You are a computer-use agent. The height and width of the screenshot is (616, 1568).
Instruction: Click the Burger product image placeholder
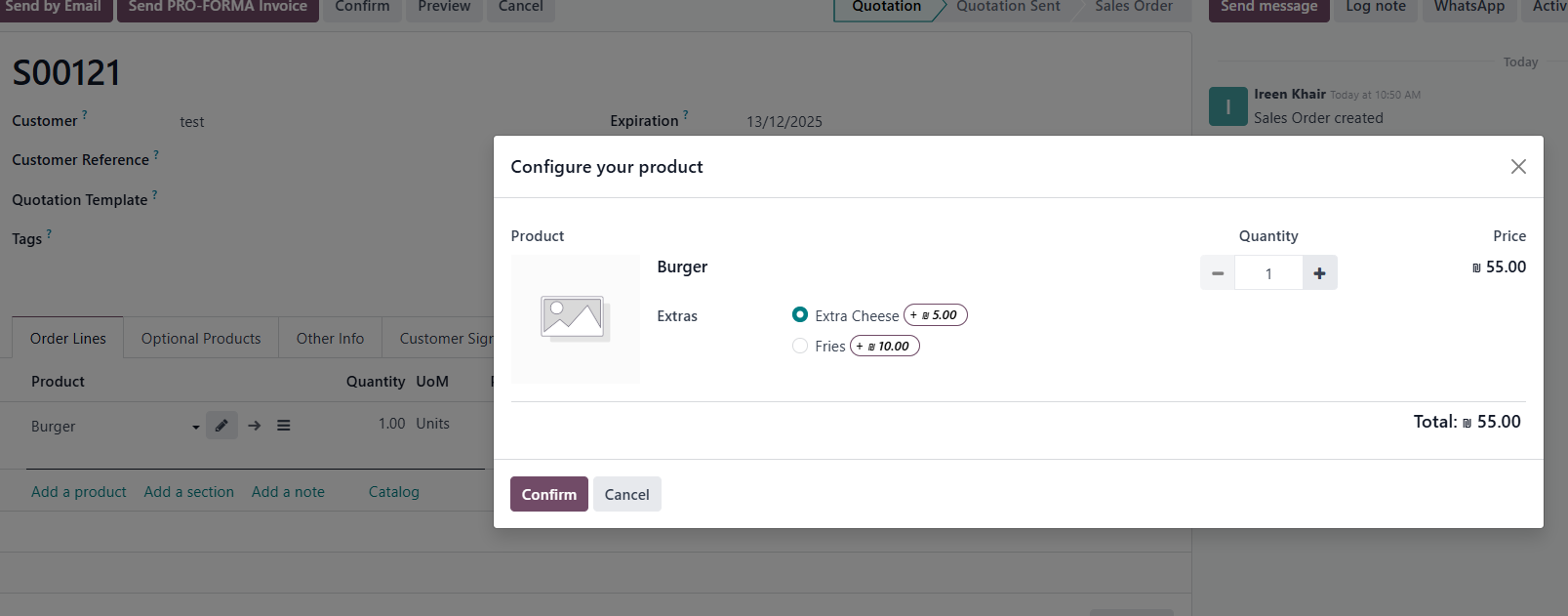pyautogui.click(x=575, y=319)
